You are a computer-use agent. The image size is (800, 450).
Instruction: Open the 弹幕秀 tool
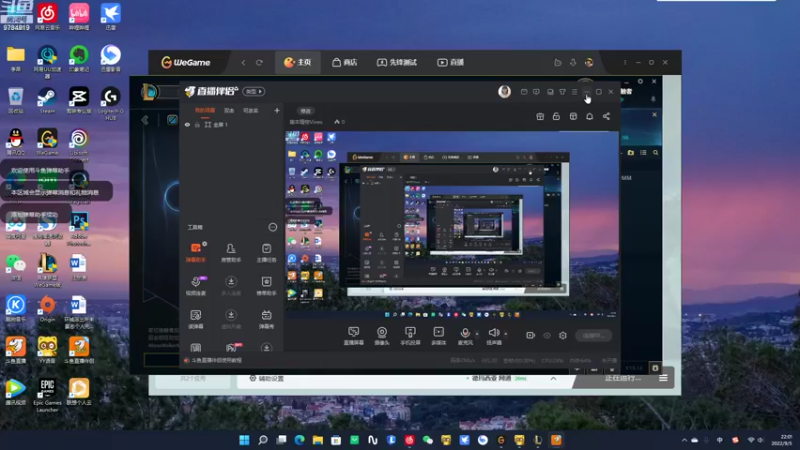coord(266,319)
